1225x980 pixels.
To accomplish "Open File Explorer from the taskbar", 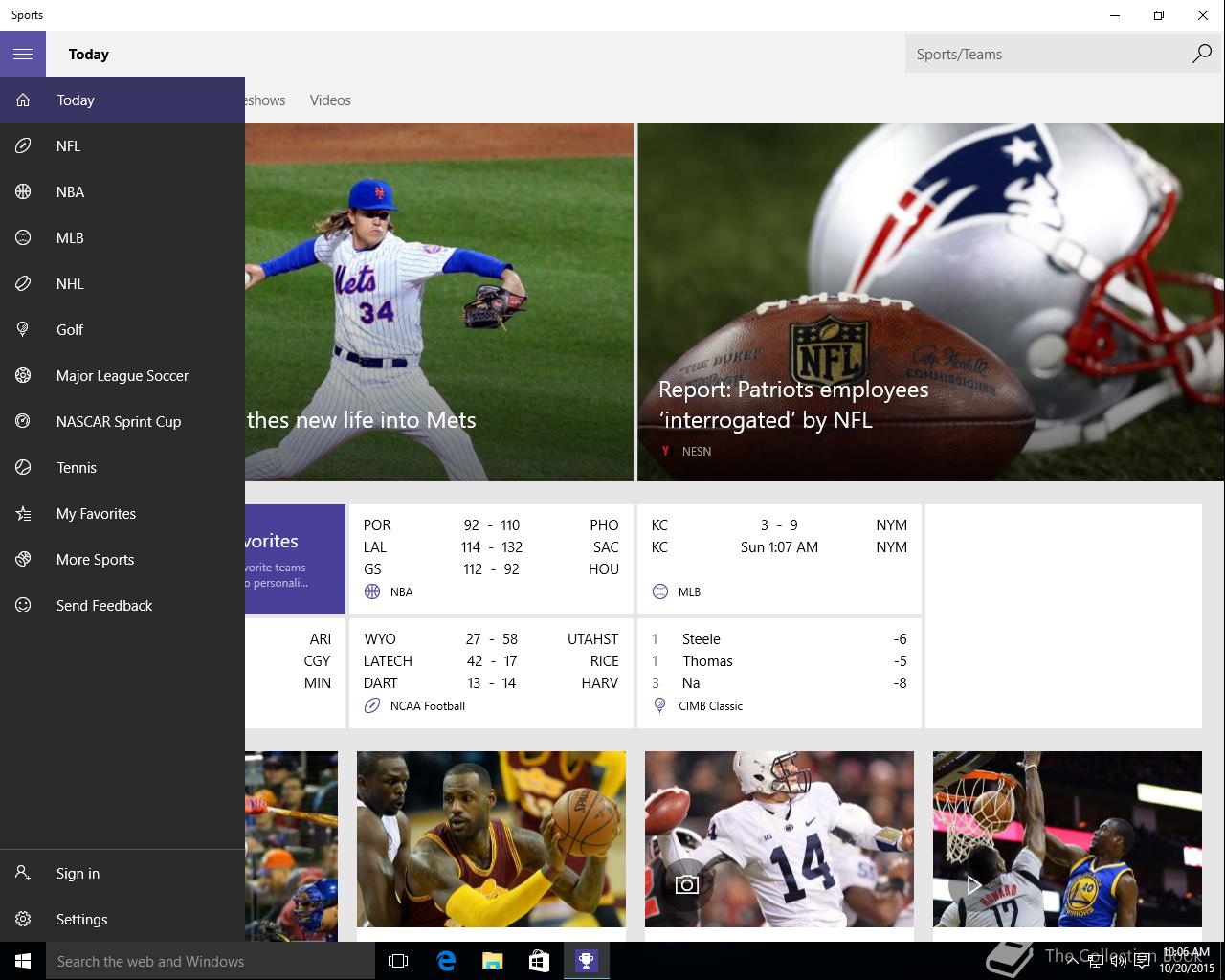I will pyautogui.click(x=493, y=961).
